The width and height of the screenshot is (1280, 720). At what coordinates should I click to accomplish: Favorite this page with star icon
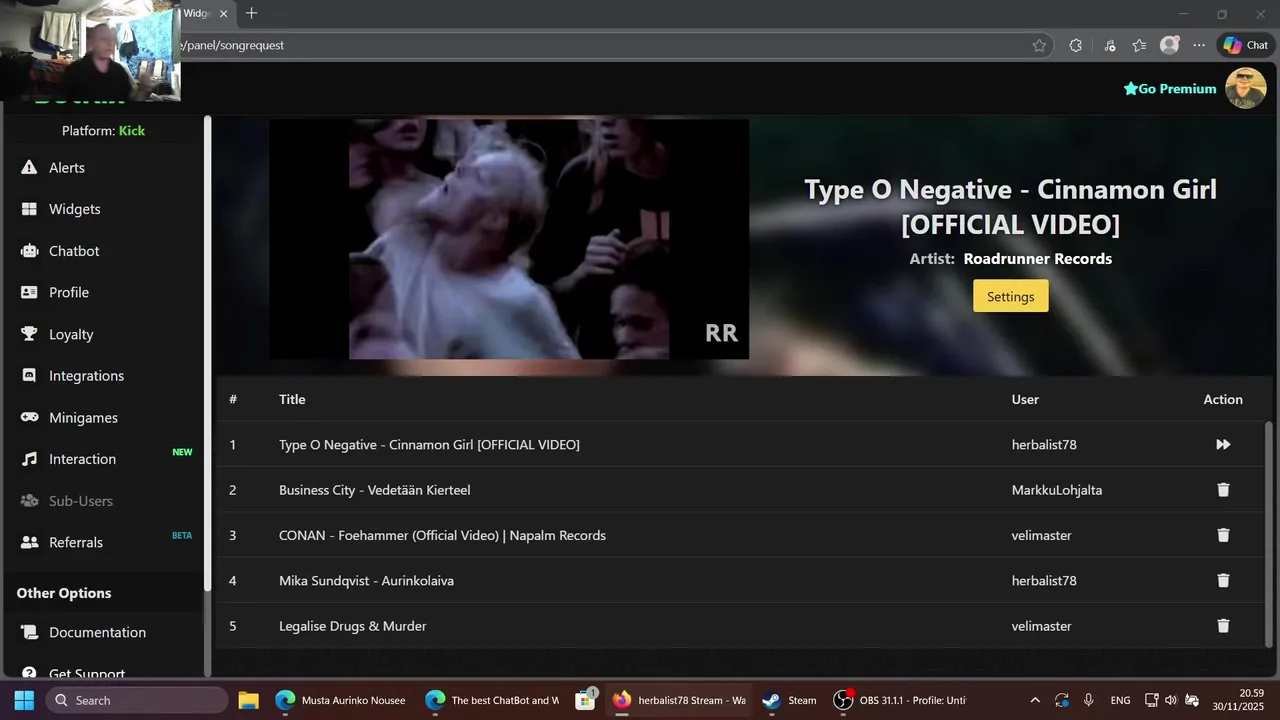point(1039,45)
